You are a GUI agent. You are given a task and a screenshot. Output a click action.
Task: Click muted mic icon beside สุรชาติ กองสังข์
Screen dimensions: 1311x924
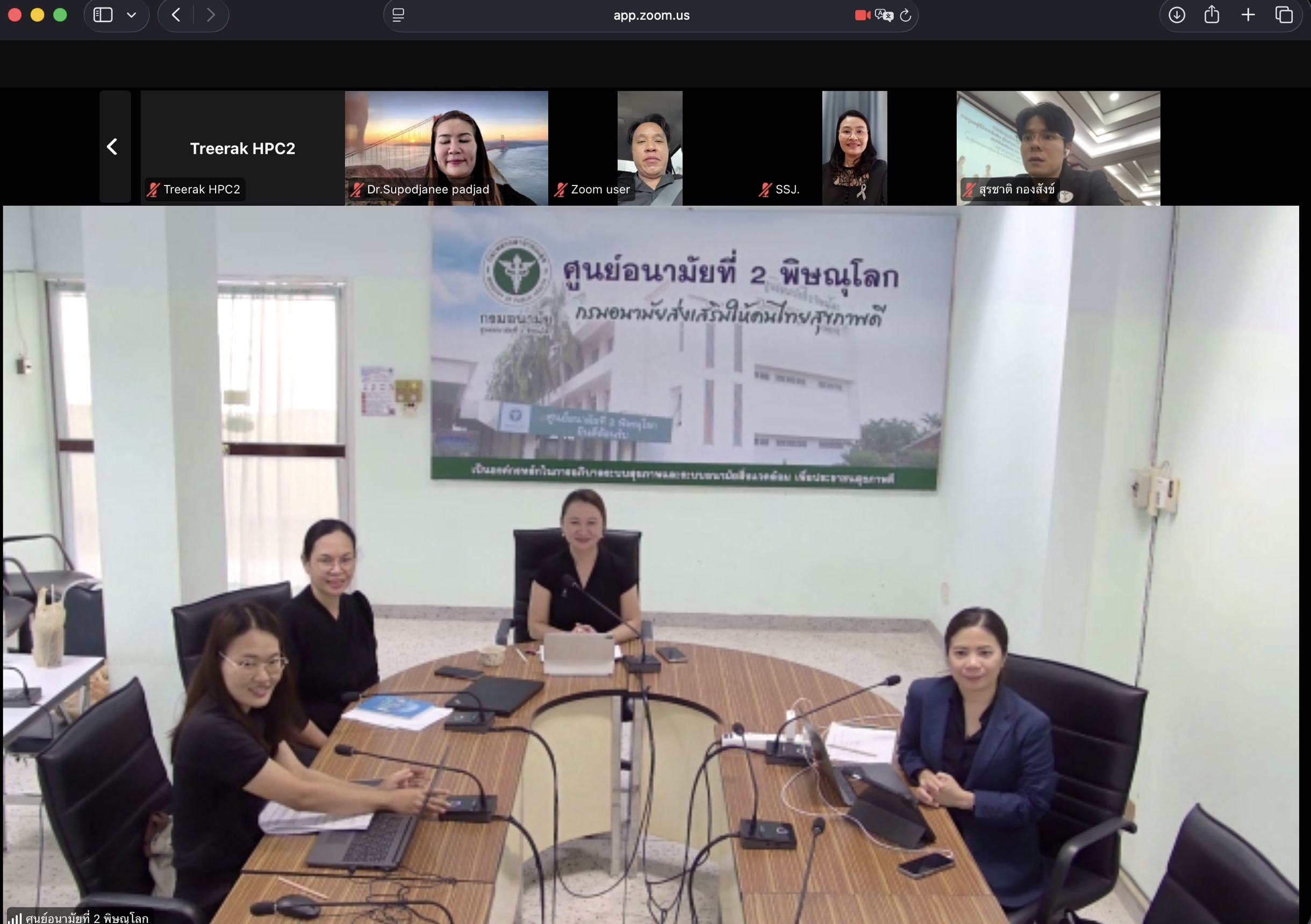click(969, 190)
